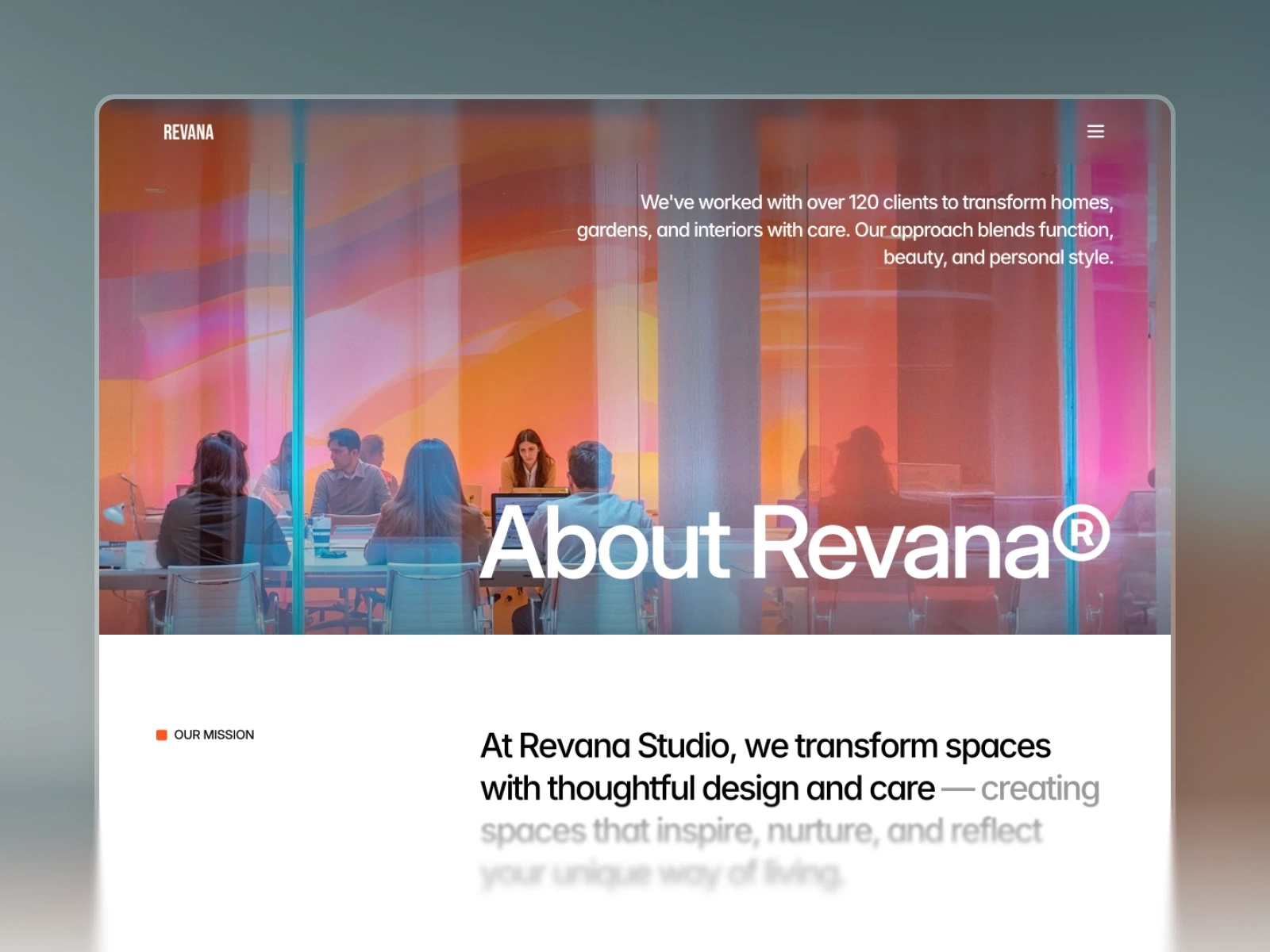
Task: Open the hamburger menu icon
Action: [1095, 132]
